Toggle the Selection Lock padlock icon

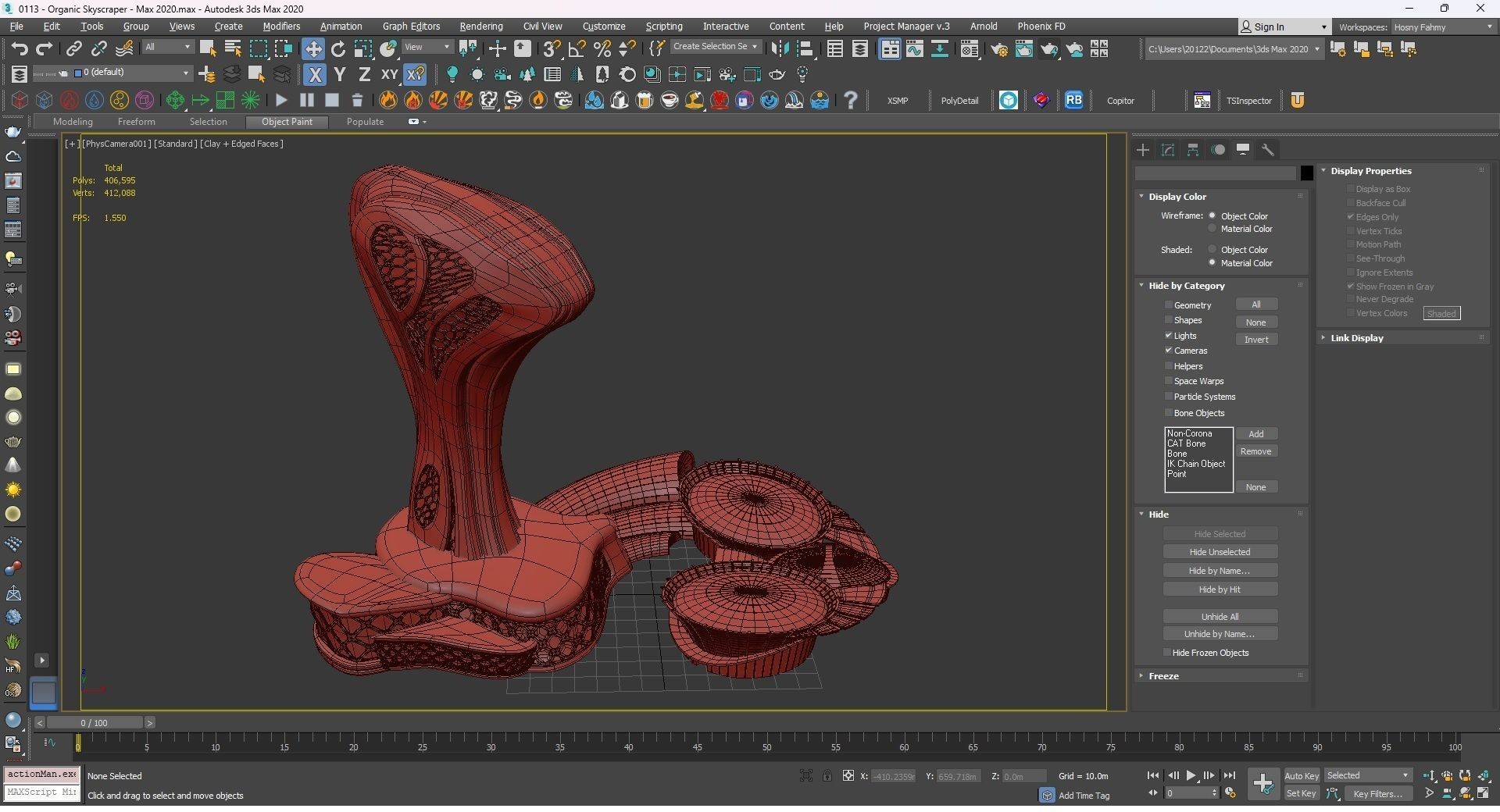827,775
